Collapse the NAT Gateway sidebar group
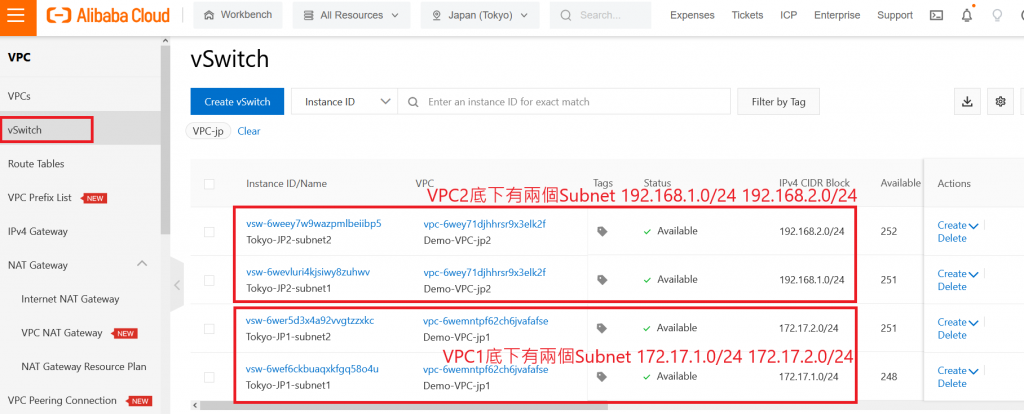 click(142, 264)
